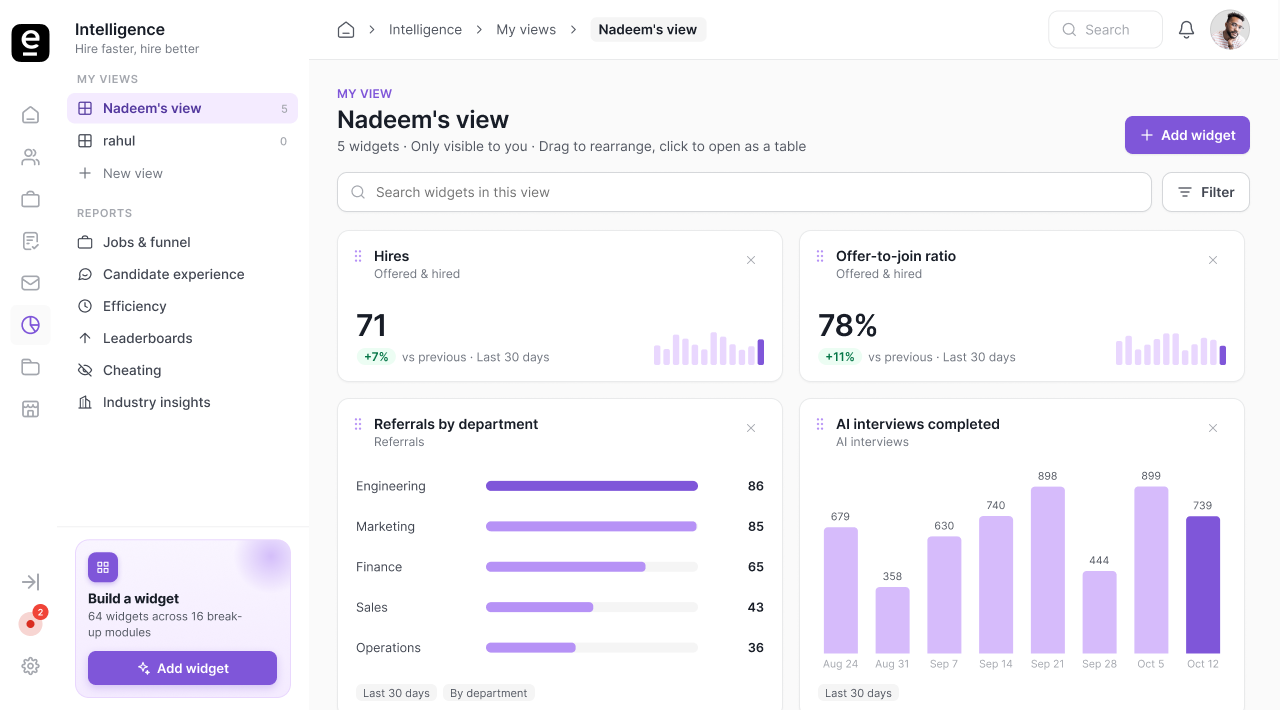Open the Leaderboards report

pos(182,338)
